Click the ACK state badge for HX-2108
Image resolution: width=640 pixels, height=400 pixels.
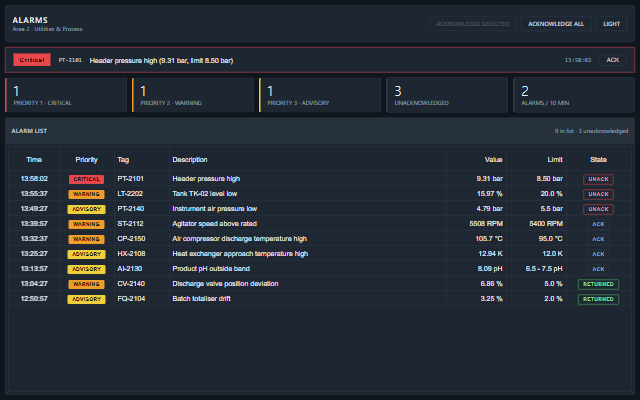598,254
